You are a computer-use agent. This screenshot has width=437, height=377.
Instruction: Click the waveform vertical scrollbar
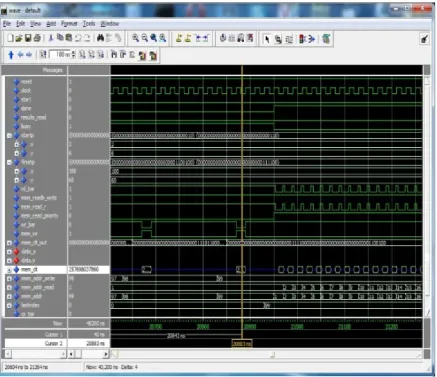(x=427, y=197)
